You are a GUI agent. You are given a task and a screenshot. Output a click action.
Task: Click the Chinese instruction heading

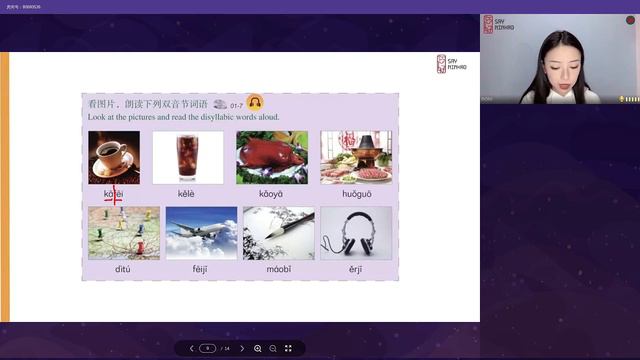click(148, 104)
